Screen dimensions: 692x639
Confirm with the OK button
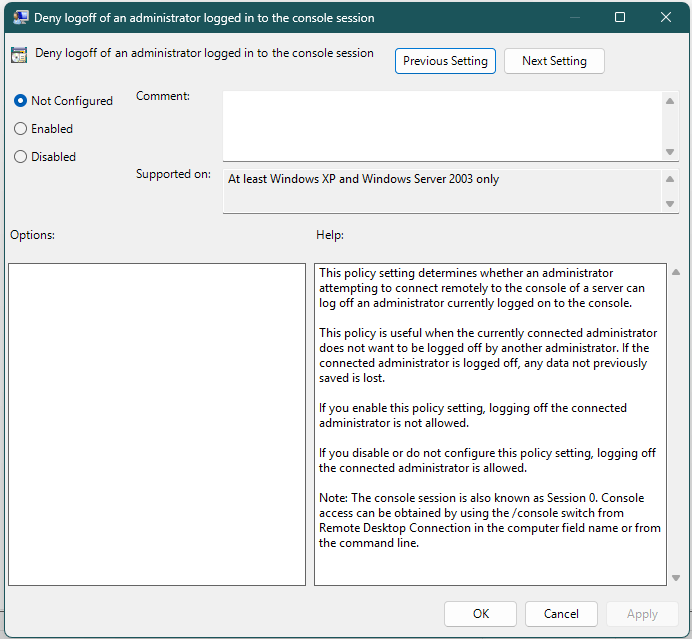click(x=480, y=614)
